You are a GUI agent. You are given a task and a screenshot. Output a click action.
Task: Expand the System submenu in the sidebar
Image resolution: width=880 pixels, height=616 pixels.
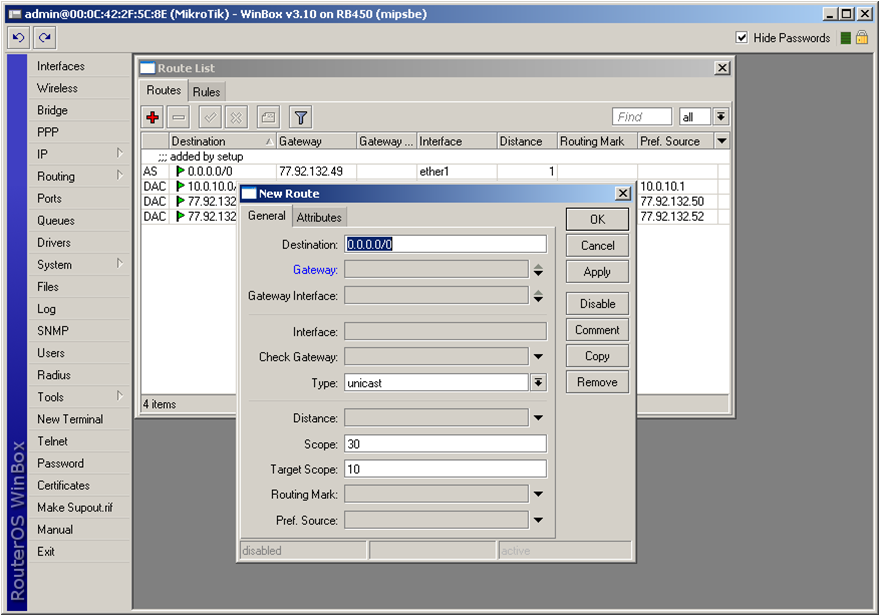(x=120, y=264)
